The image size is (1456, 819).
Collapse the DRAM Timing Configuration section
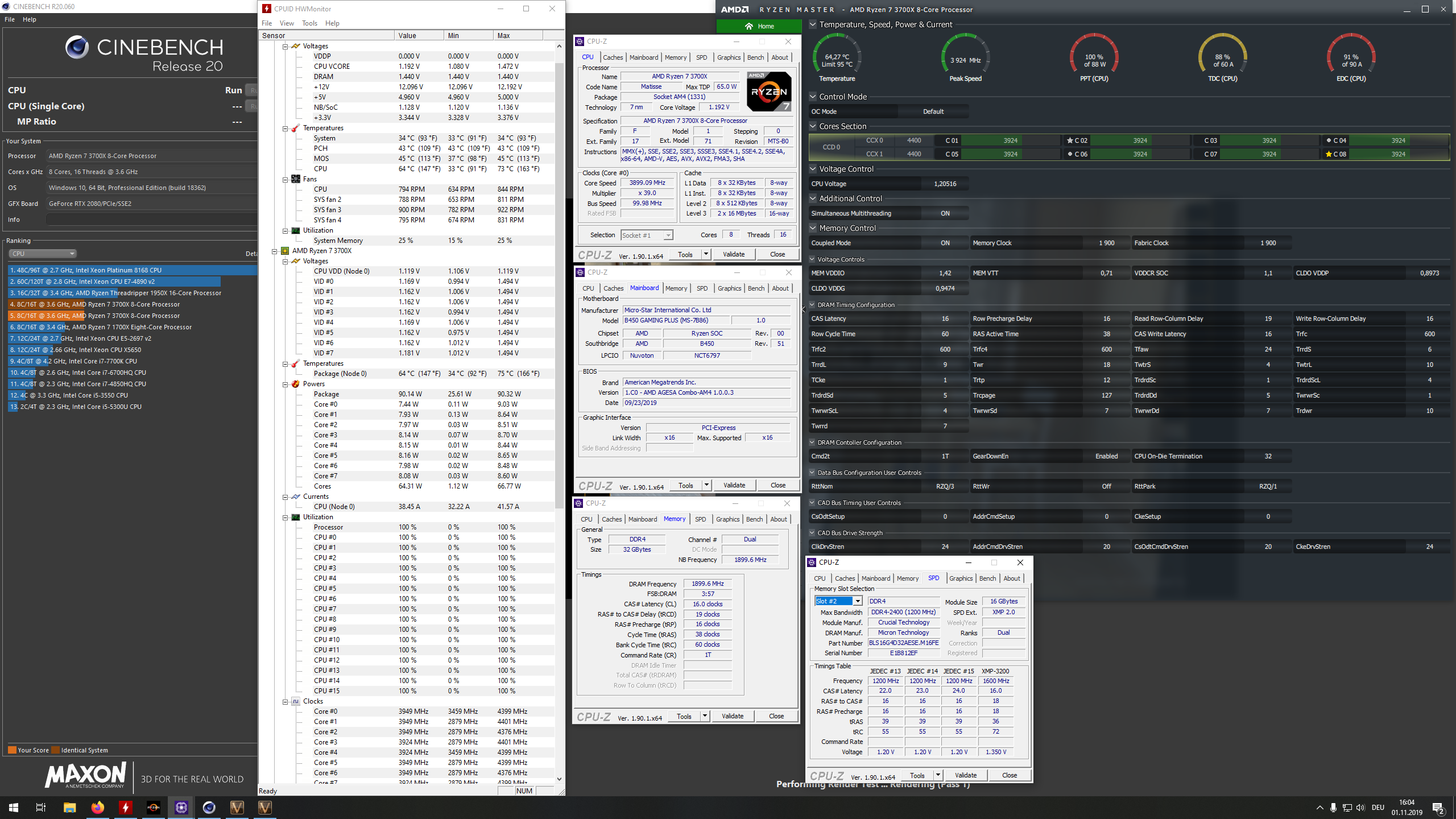[x=813, y=305]
